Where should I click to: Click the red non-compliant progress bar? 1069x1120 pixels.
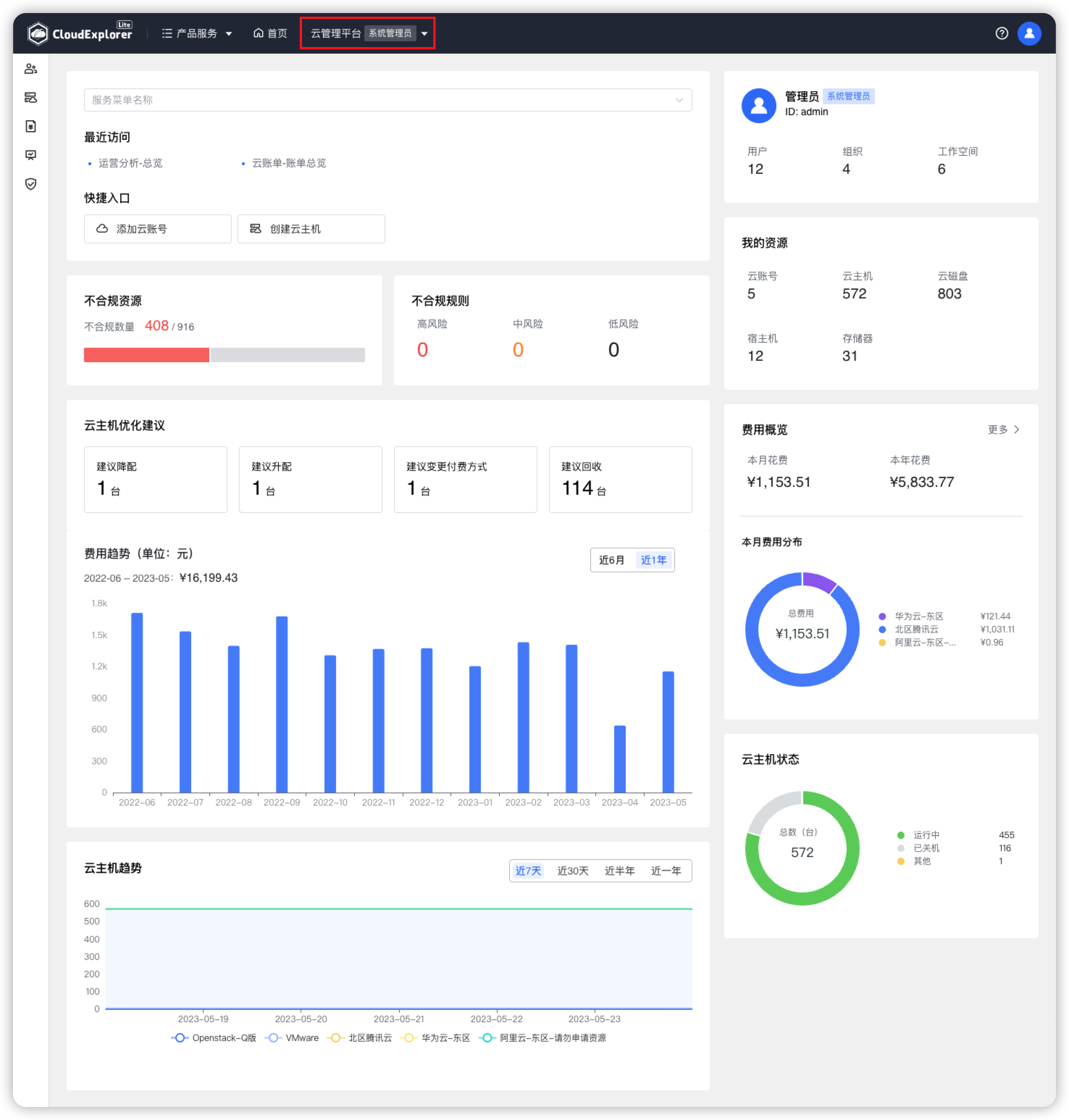146,355
